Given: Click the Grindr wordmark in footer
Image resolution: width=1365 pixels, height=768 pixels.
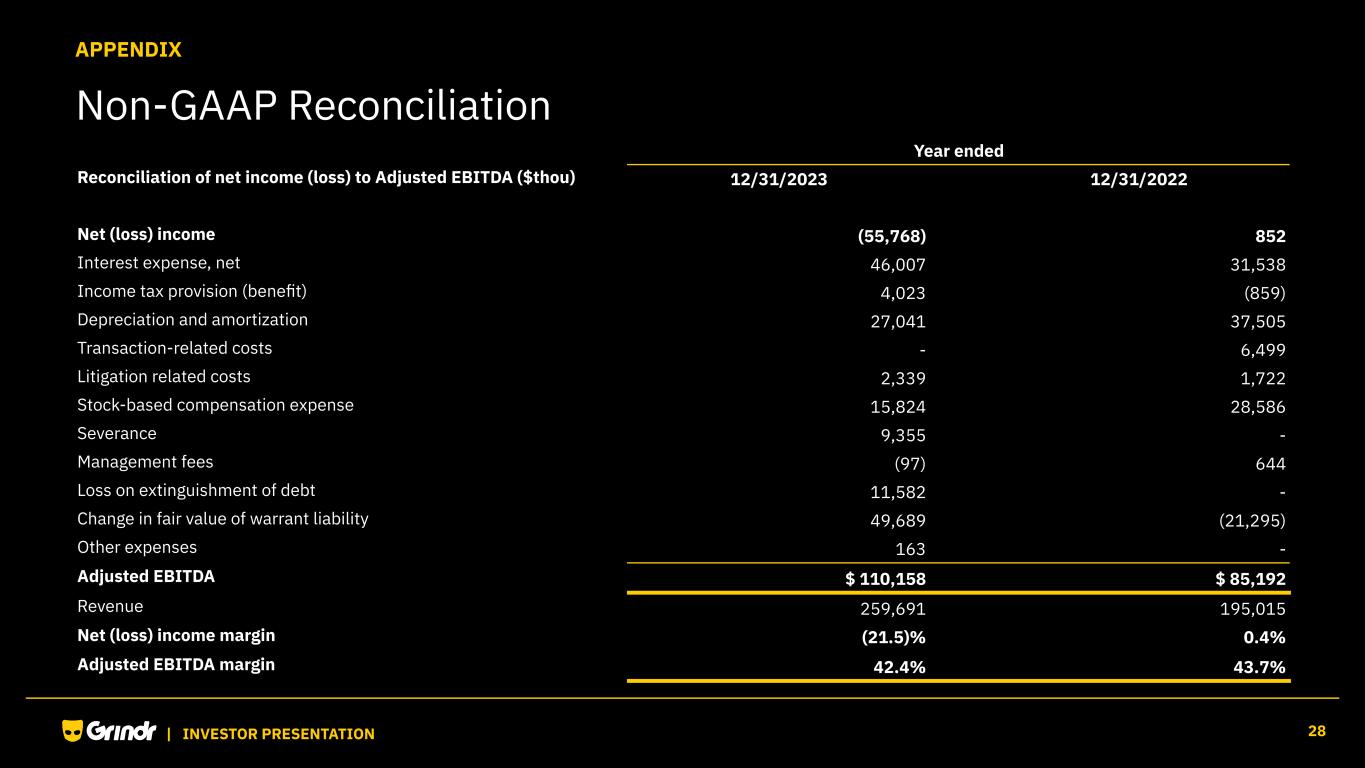Looking at the screenshot, I should click(x=122, y=732).
